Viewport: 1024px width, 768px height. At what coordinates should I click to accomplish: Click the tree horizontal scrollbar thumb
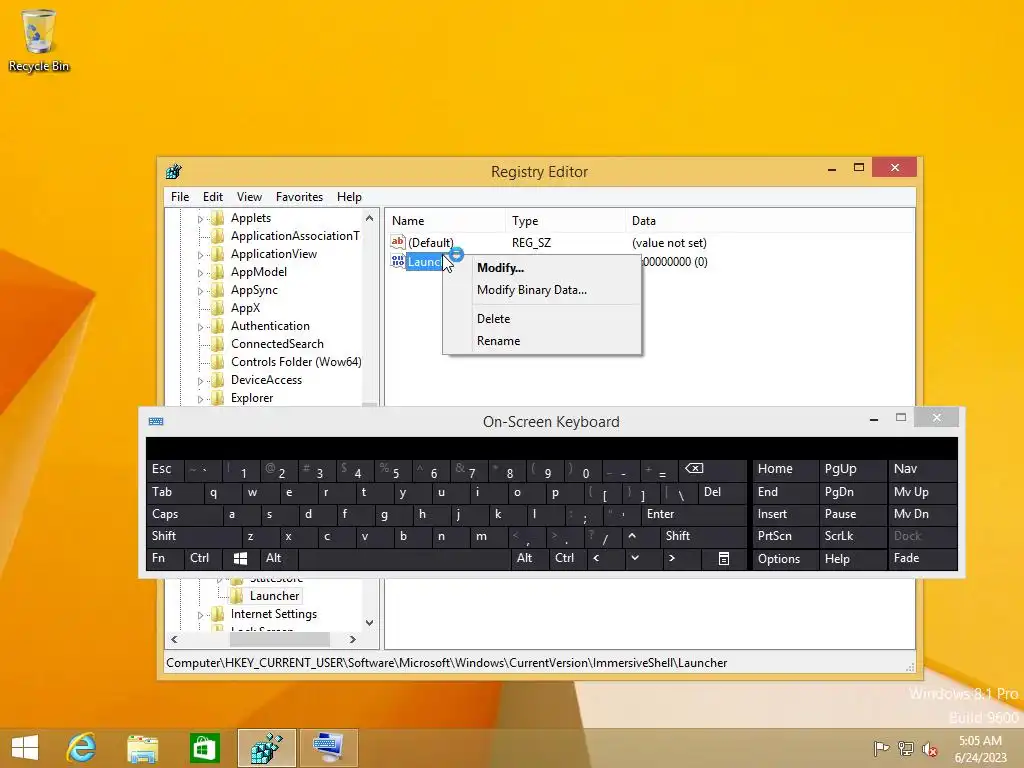click(279, 639)
